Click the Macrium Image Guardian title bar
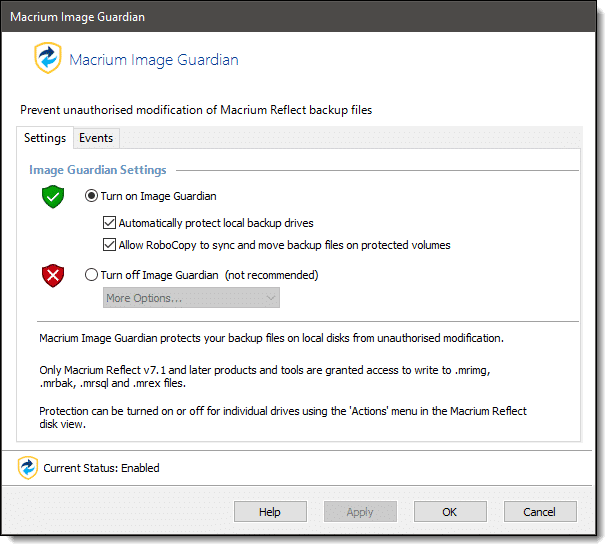 click(x=299, y=17)
